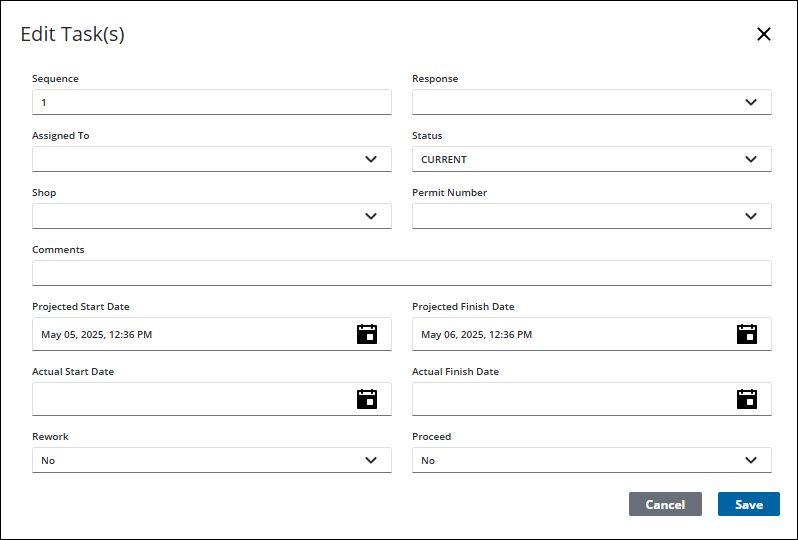Select the Projected Finish Date text field
Viewport: 798px width, 540px height.
570,334
